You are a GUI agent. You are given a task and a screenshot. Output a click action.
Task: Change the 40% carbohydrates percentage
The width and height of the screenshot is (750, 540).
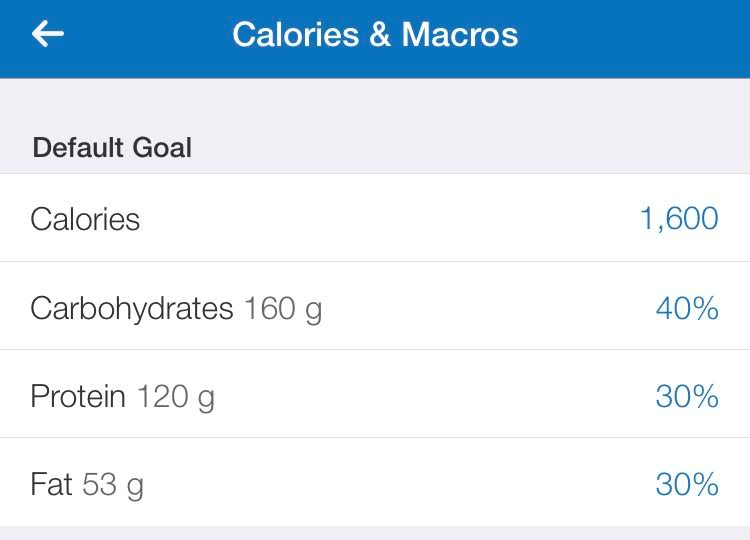point(687,308)
